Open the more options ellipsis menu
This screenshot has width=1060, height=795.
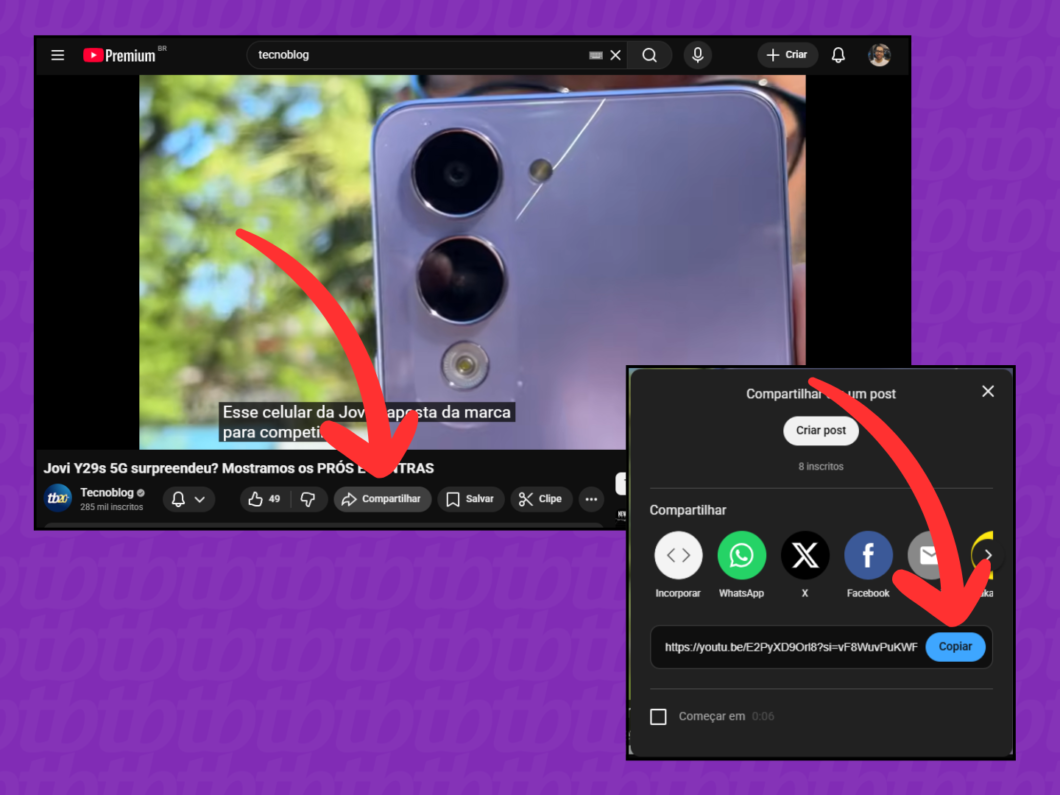(591, 499)
